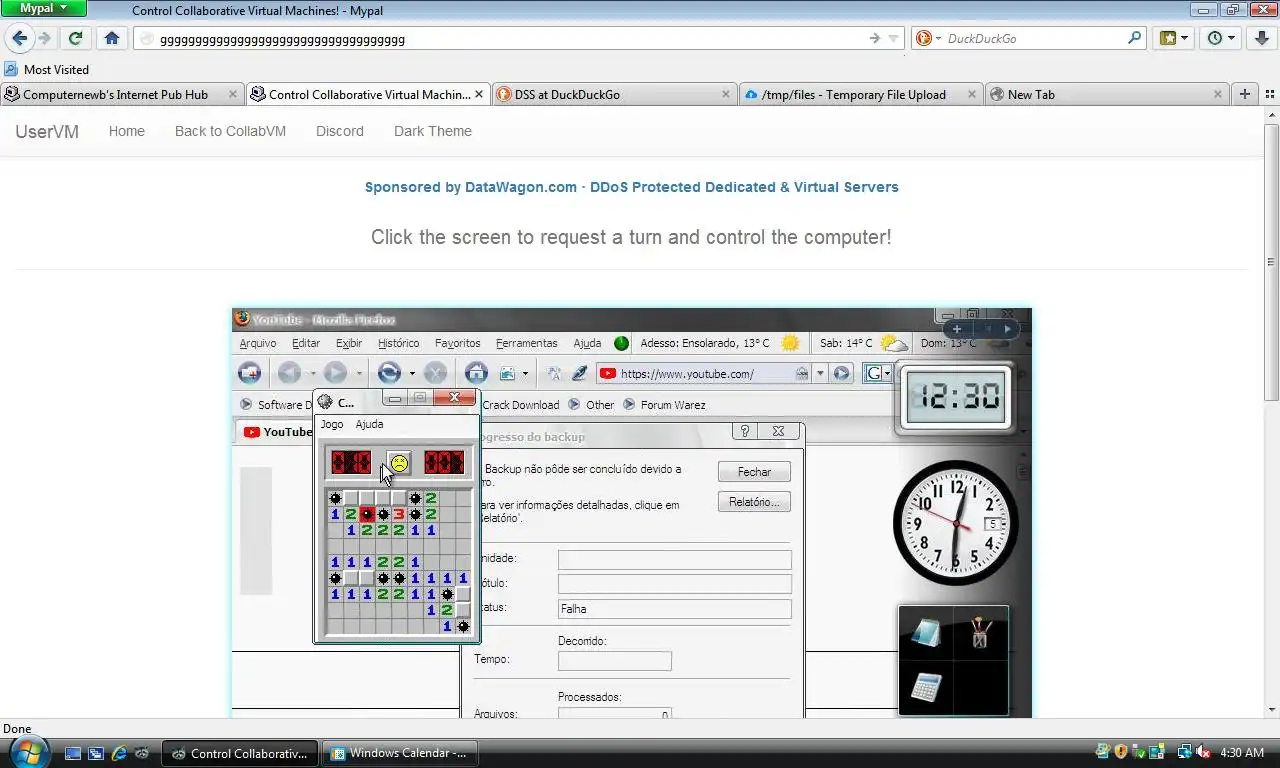Click Show Desktop quick launch icon
The height and width of the screenshot is (768, 1280).
73,753
